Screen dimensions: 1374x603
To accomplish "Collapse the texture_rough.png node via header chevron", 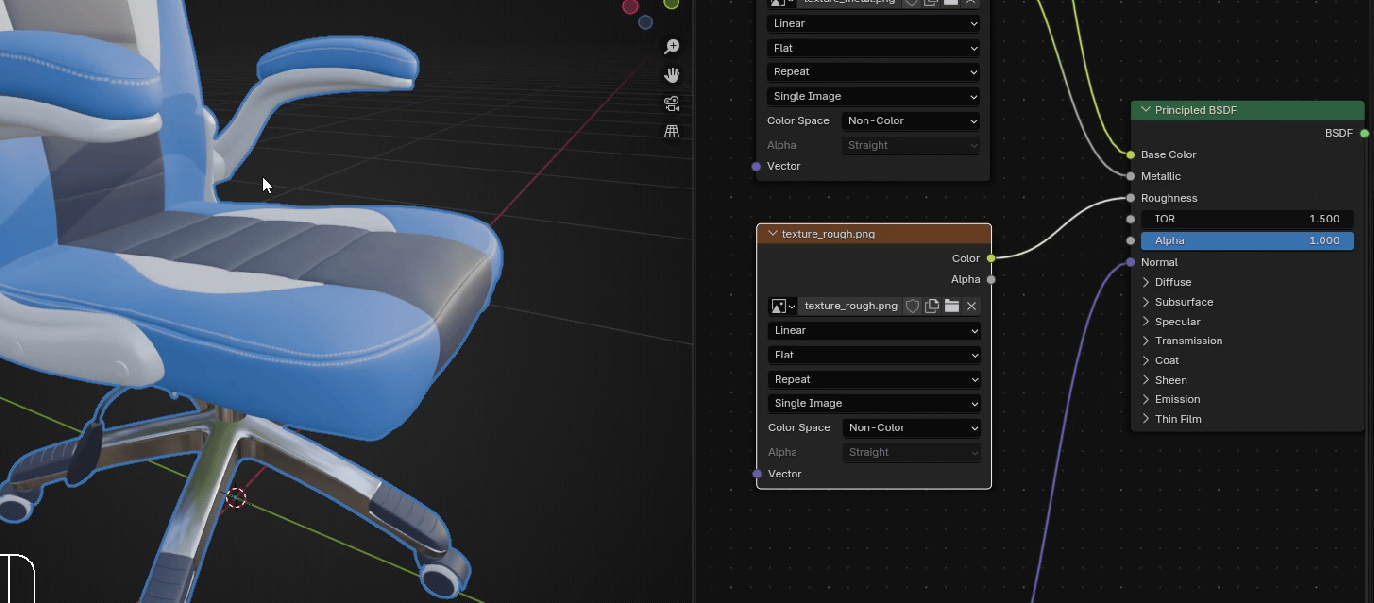I will click(771, 234).
